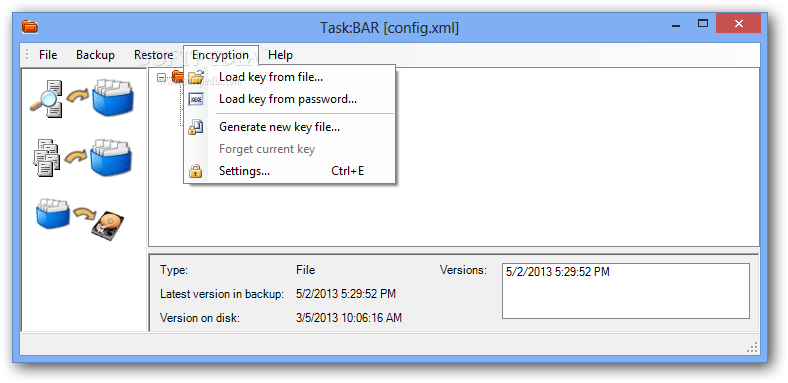Select Settings with Ctrl+E shortcut
788x383 pixels.
[289, 171]
